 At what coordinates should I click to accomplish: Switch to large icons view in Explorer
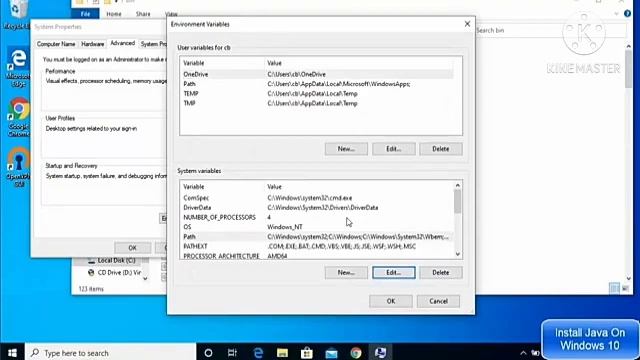click(625, 289)
